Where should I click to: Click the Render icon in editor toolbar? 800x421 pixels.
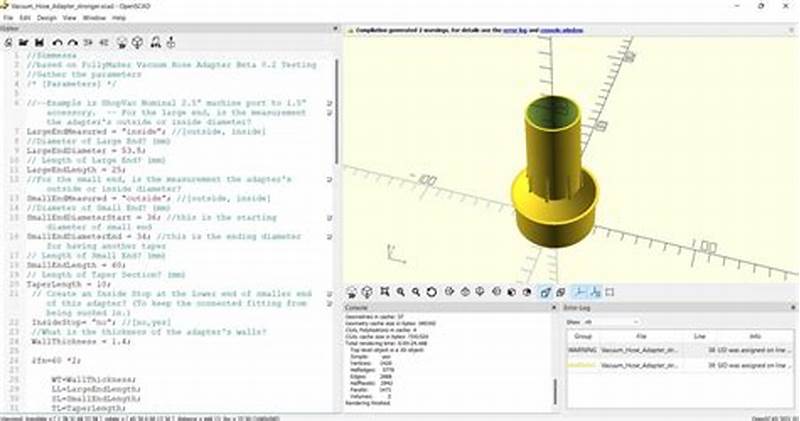tap(137, 43)
